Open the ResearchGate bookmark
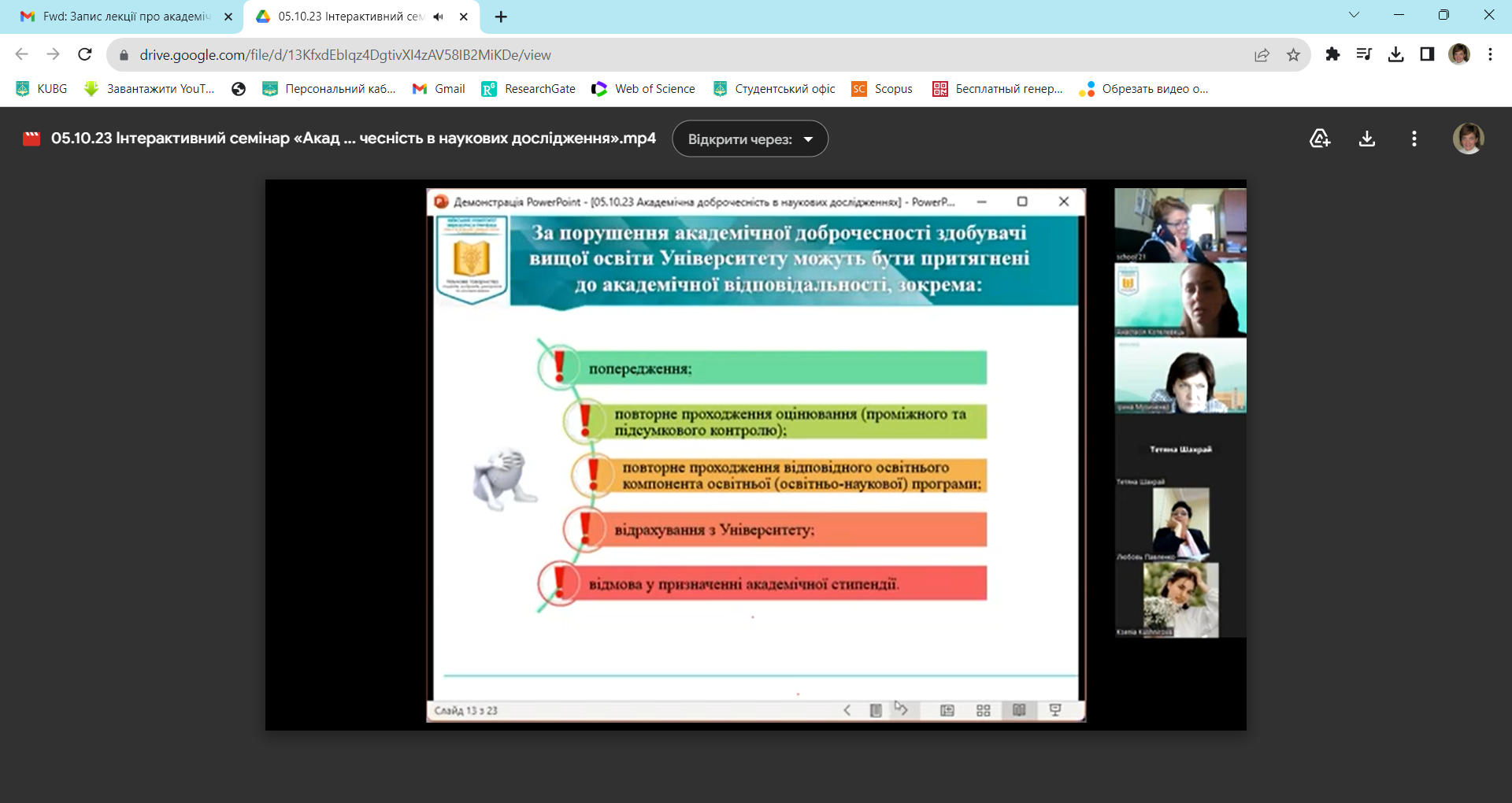The width and height of the screenshot is (1512, 803). pyautogui.click(x=529, y=89)
